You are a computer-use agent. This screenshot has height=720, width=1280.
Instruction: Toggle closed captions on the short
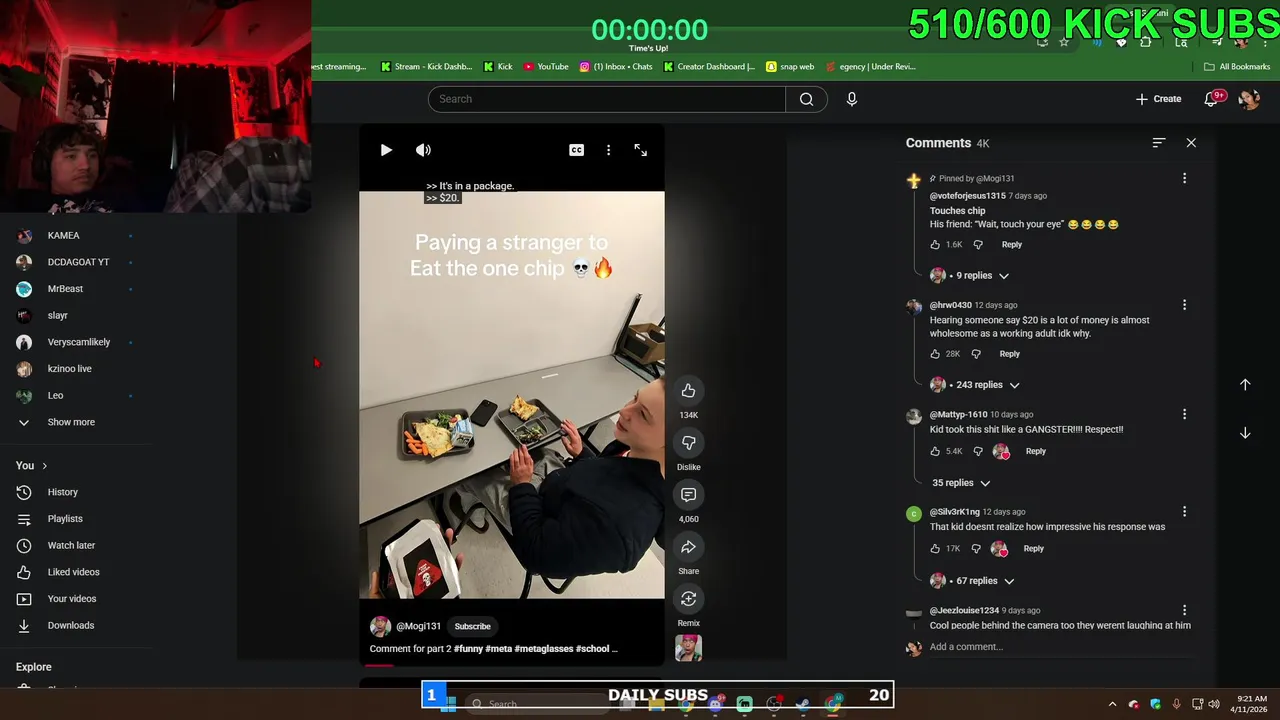click(x=577, y=150)
